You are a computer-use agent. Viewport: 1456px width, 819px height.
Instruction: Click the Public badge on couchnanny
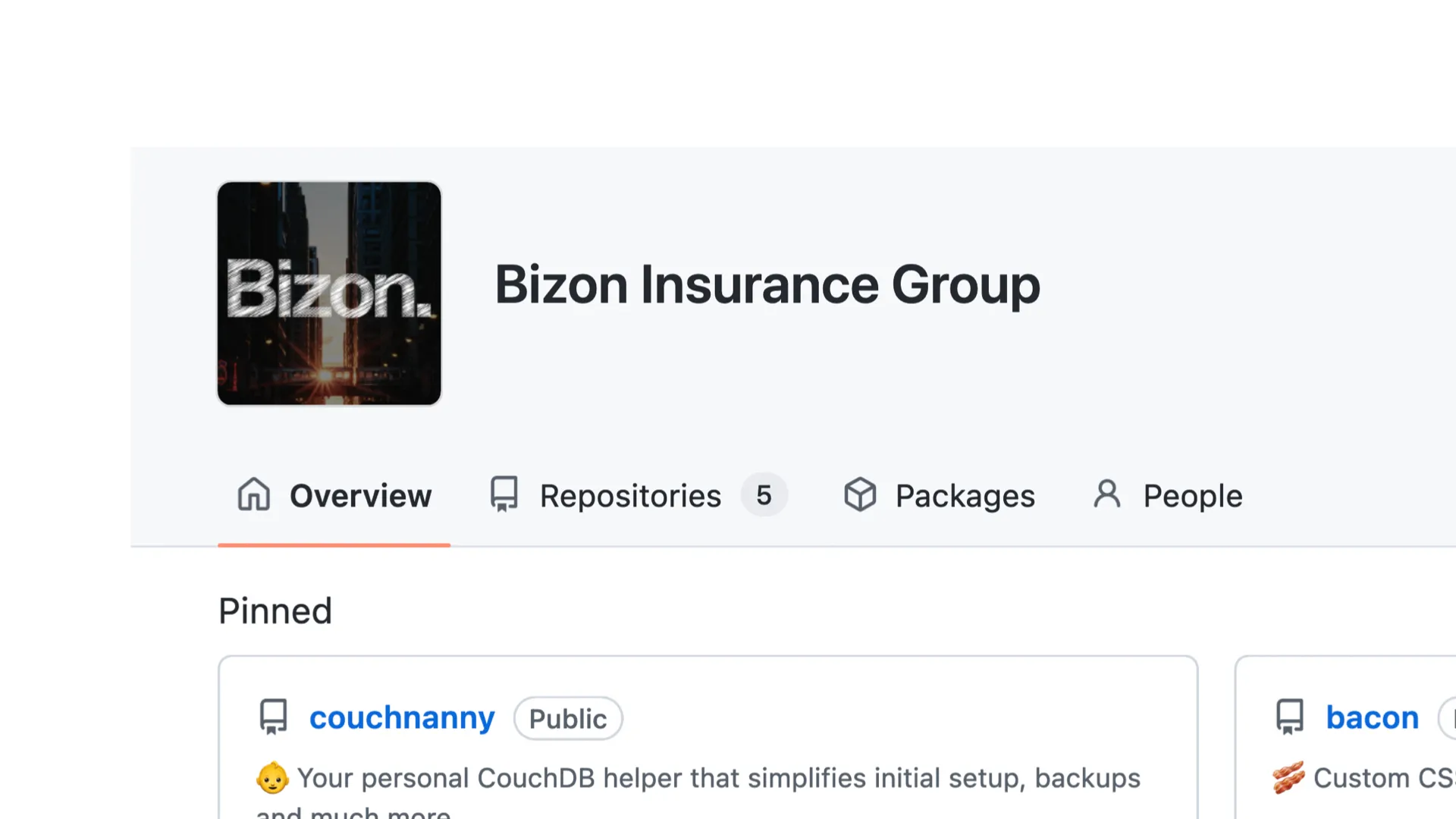point(568,718)
